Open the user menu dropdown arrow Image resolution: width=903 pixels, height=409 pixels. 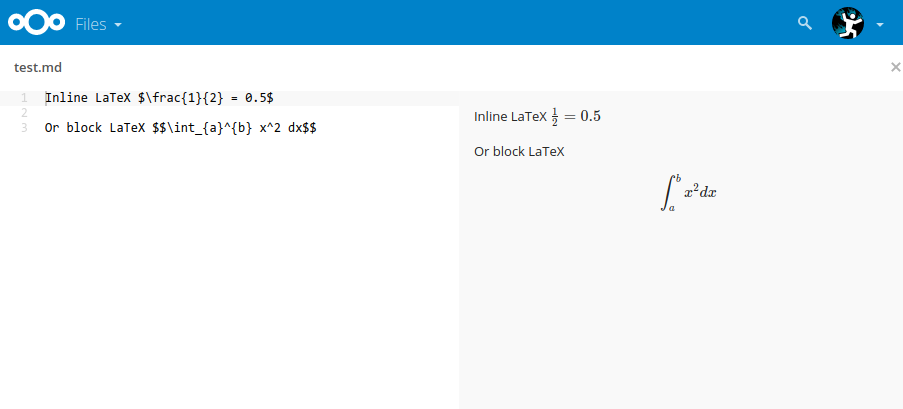pos(879,25)
